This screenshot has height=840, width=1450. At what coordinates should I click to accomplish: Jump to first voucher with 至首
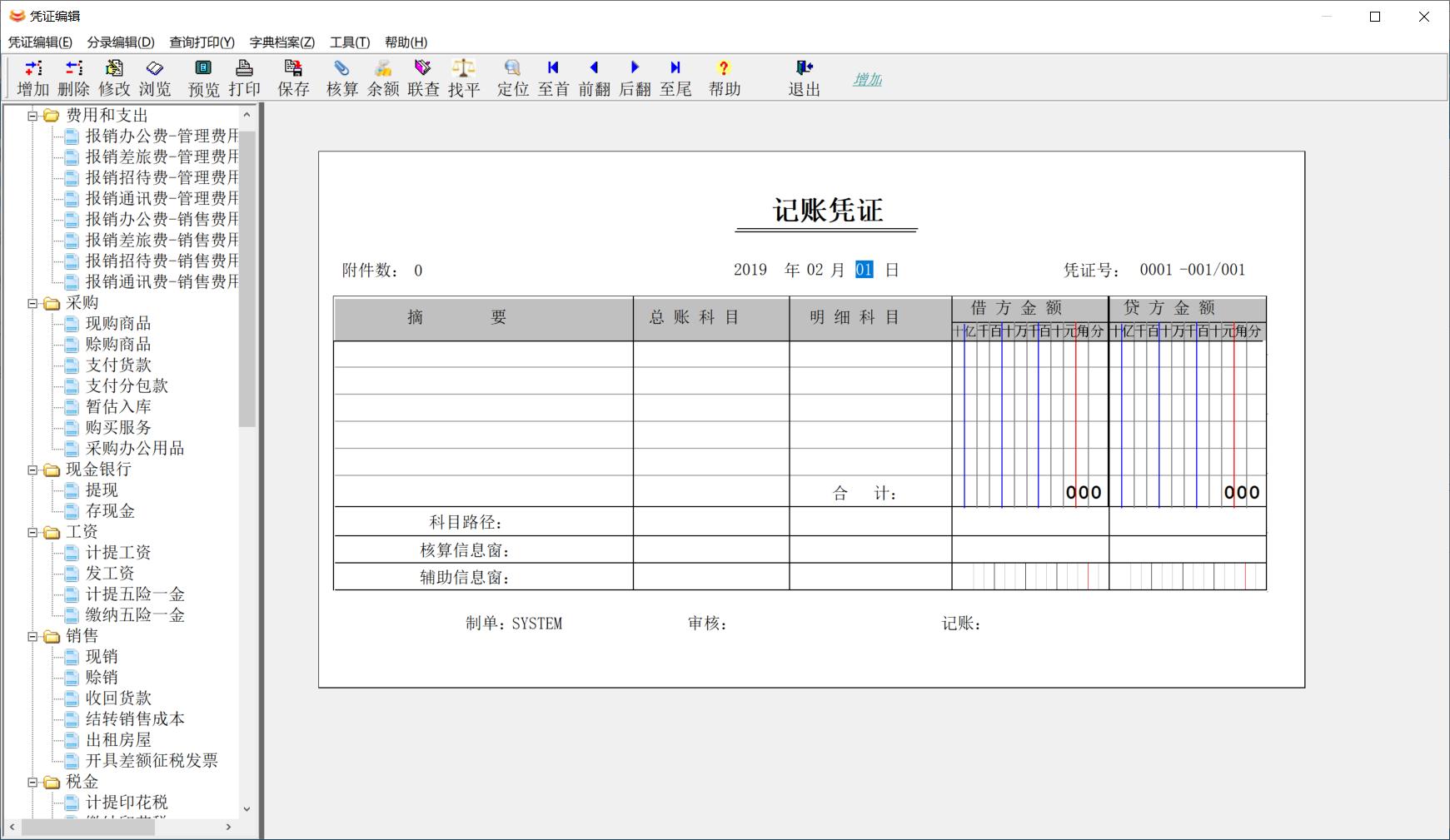554,77
